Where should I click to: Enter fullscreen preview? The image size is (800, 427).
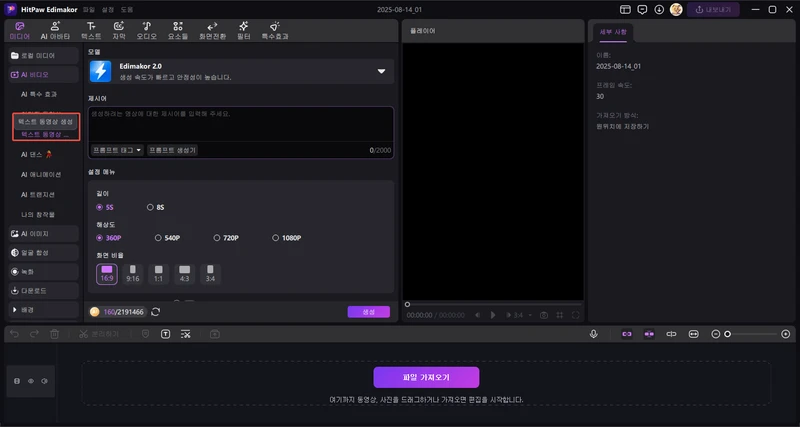tap(576, 315)
